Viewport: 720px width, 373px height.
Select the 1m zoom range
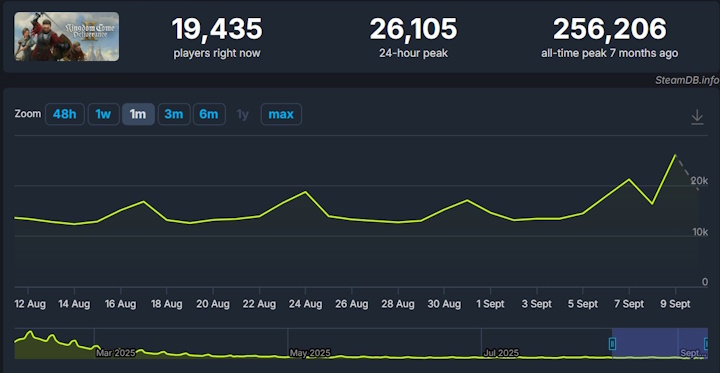tap(138, 114)
